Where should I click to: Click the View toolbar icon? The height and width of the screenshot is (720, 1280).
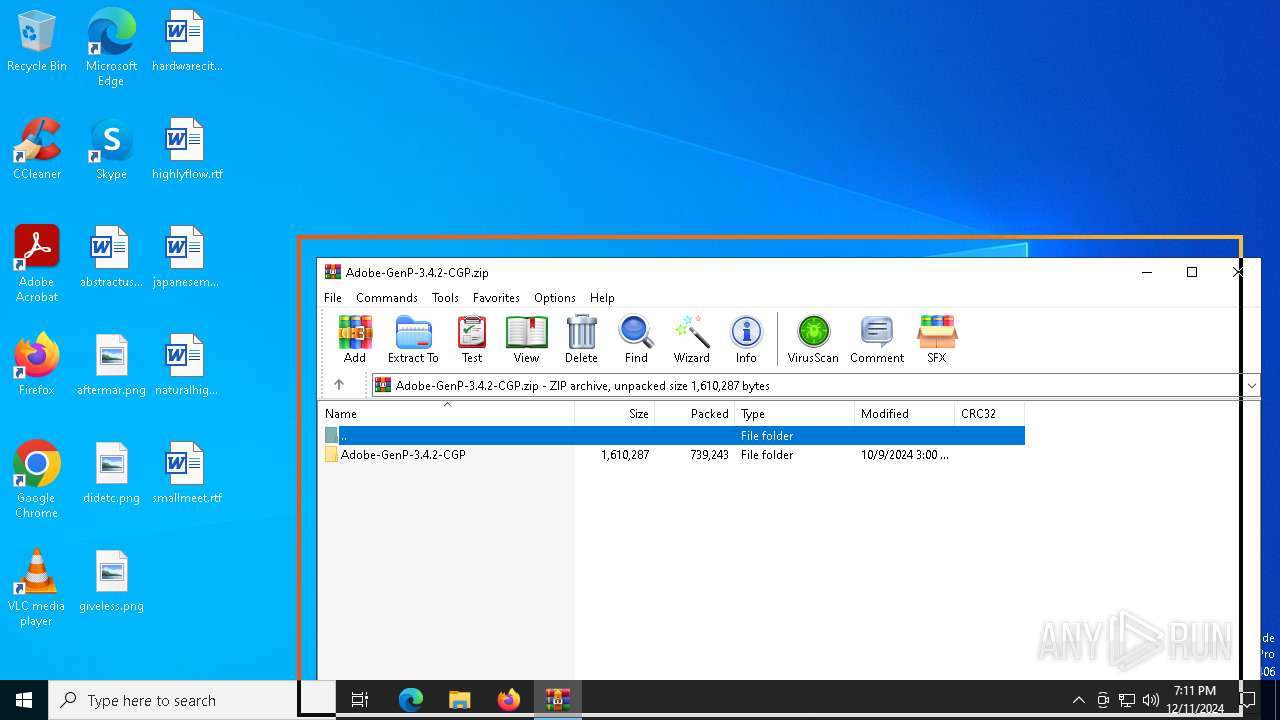[x=526, y=339]
